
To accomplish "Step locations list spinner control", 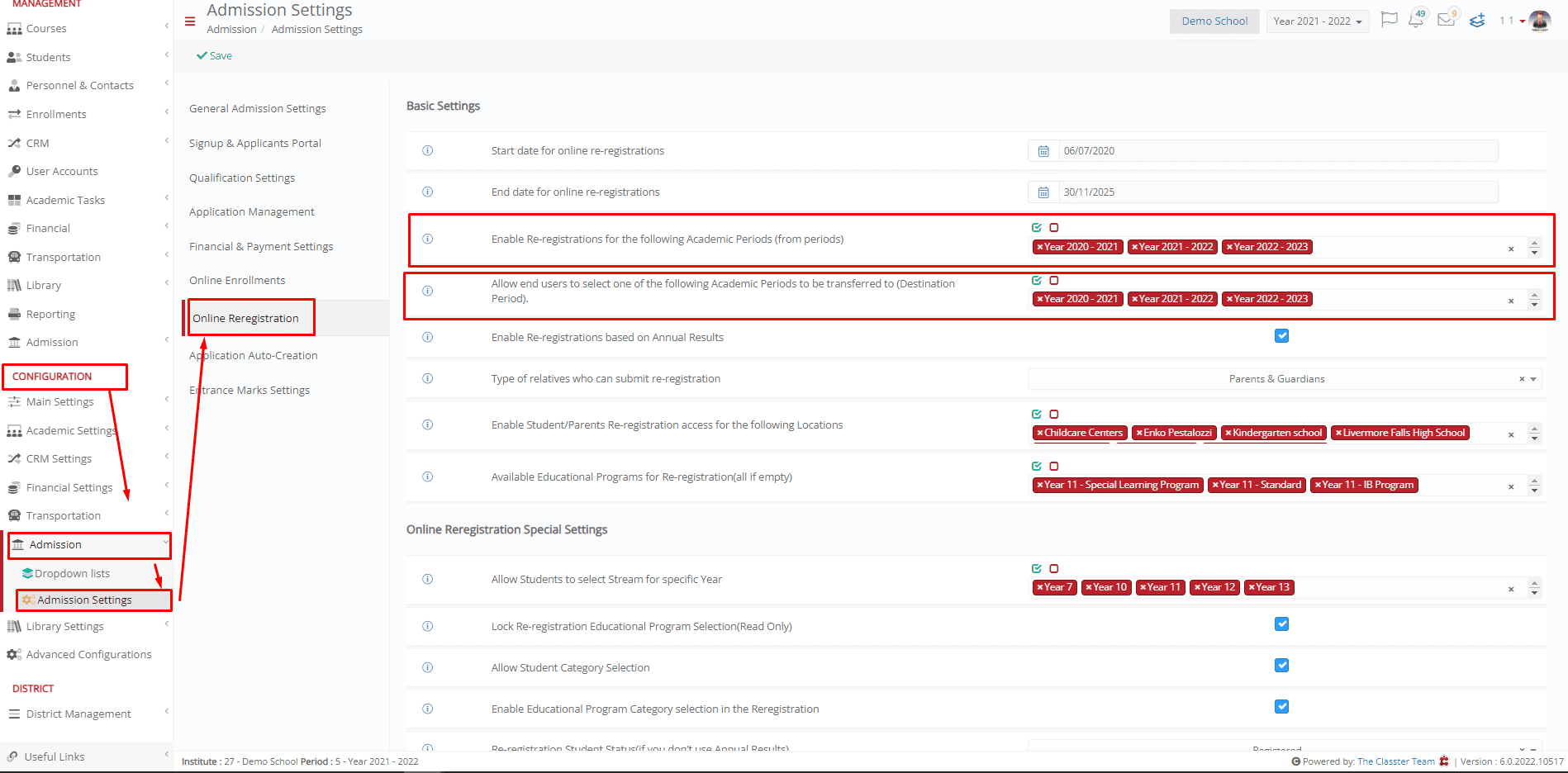I will 1534,434.
